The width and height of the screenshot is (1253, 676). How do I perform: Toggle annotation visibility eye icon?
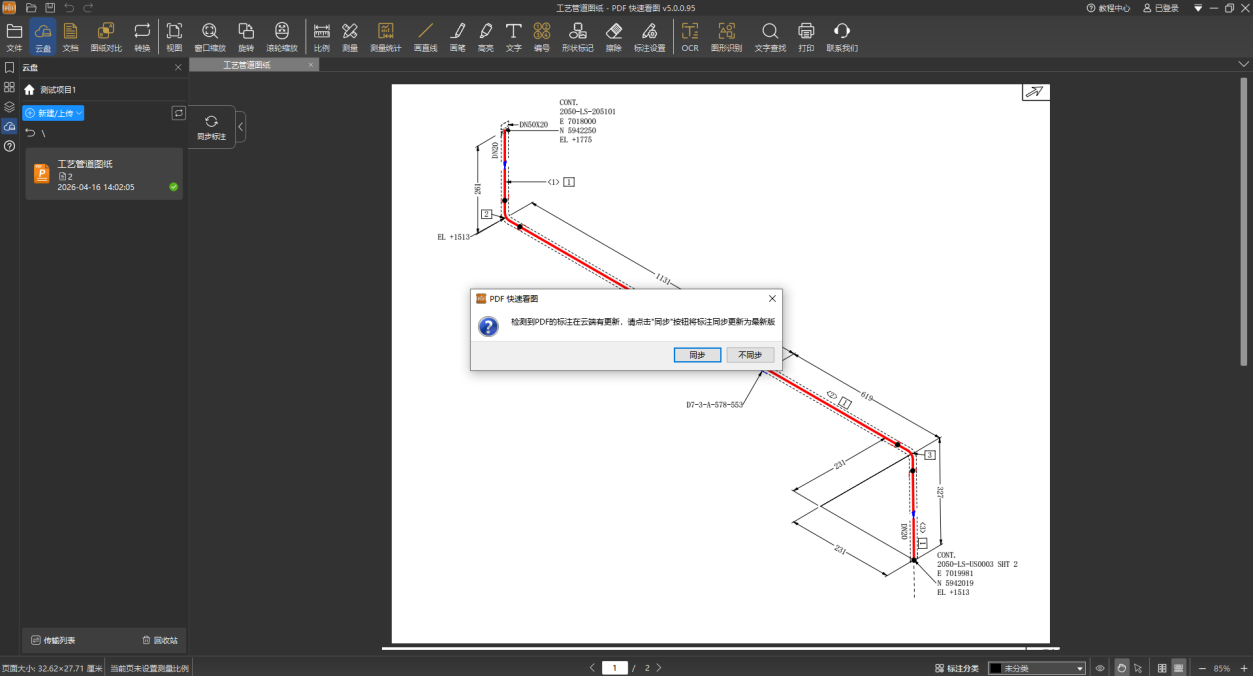1100,668
